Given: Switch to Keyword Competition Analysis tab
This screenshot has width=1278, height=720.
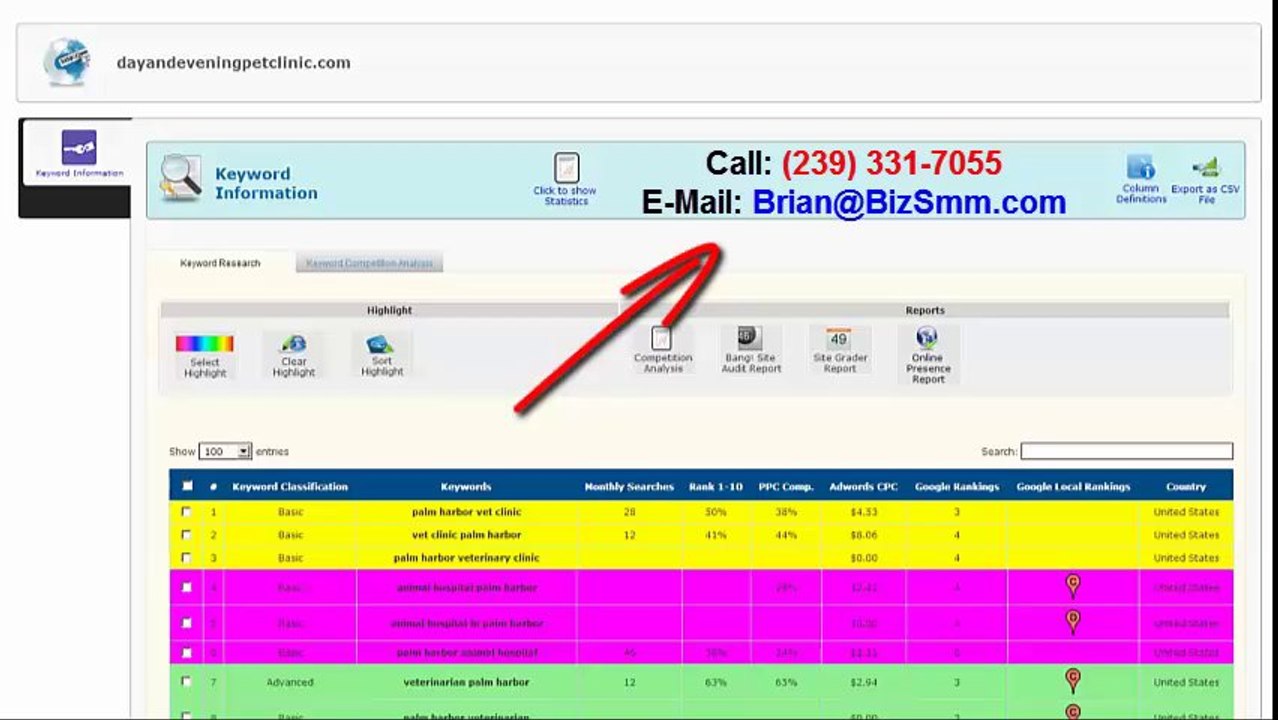Looking at the screenshot, I should tap(369, 263).
